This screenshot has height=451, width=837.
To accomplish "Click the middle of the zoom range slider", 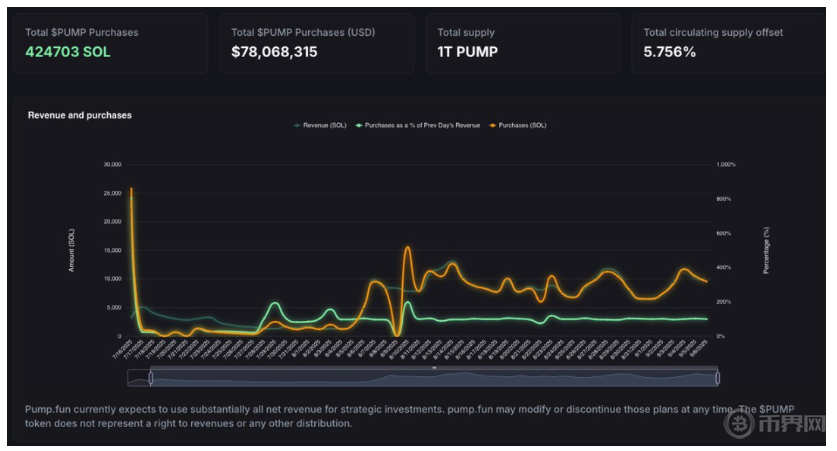I will pos(434,377).
